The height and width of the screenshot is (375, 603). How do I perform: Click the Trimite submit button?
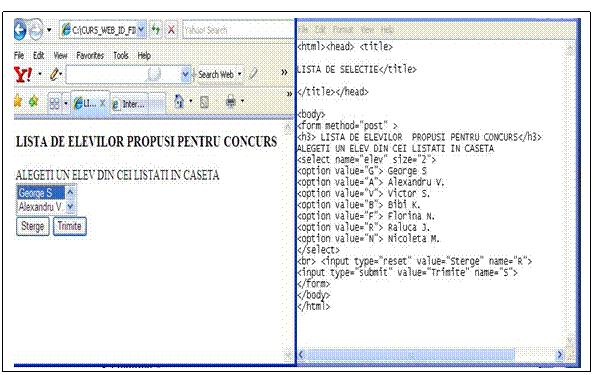(70, 226)
